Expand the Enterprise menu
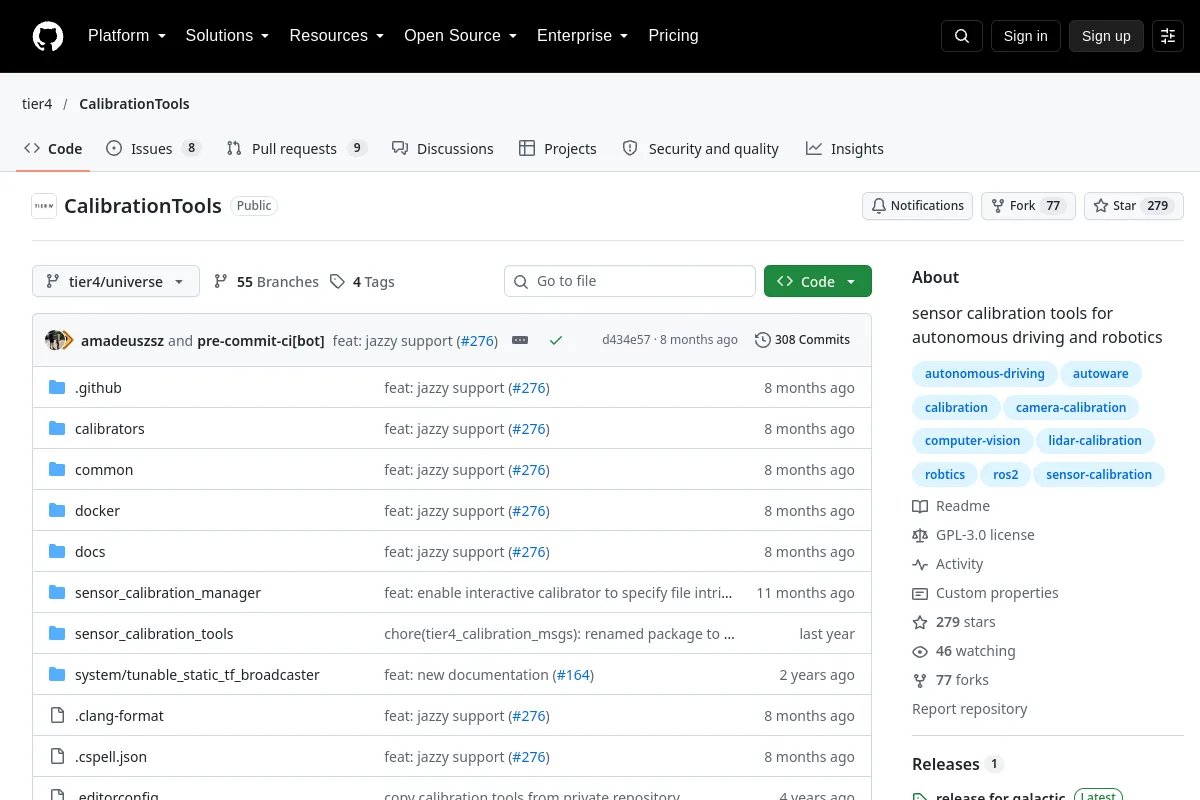This screenshot has width=1200, height=800. pyautogui.click(x=583, y=36)
